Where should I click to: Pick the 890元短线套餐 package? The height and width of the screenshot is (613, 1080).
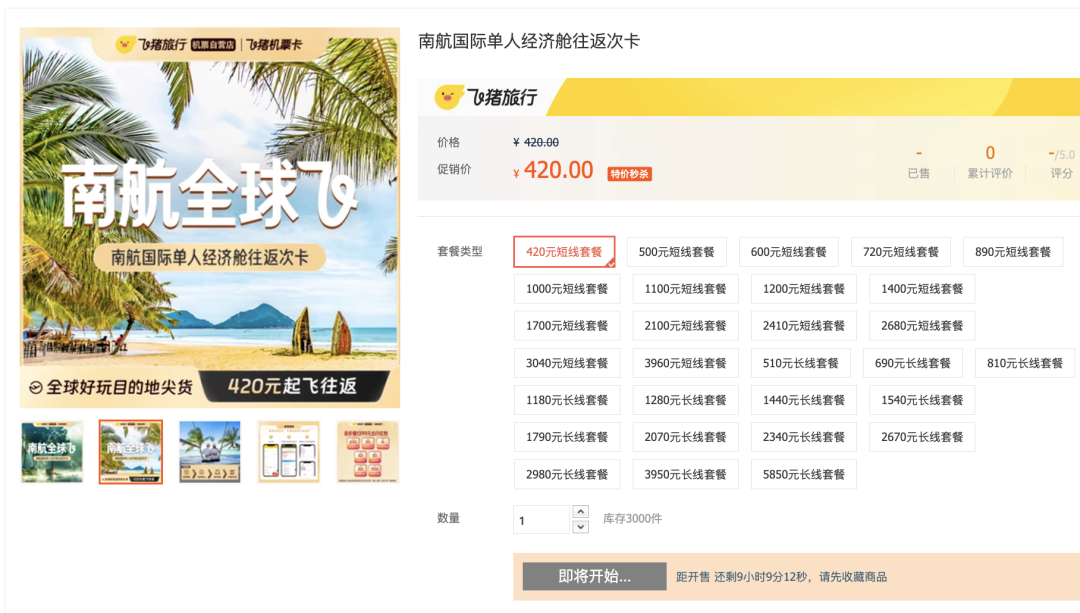pyautogui.click(x=1013, y=252)
